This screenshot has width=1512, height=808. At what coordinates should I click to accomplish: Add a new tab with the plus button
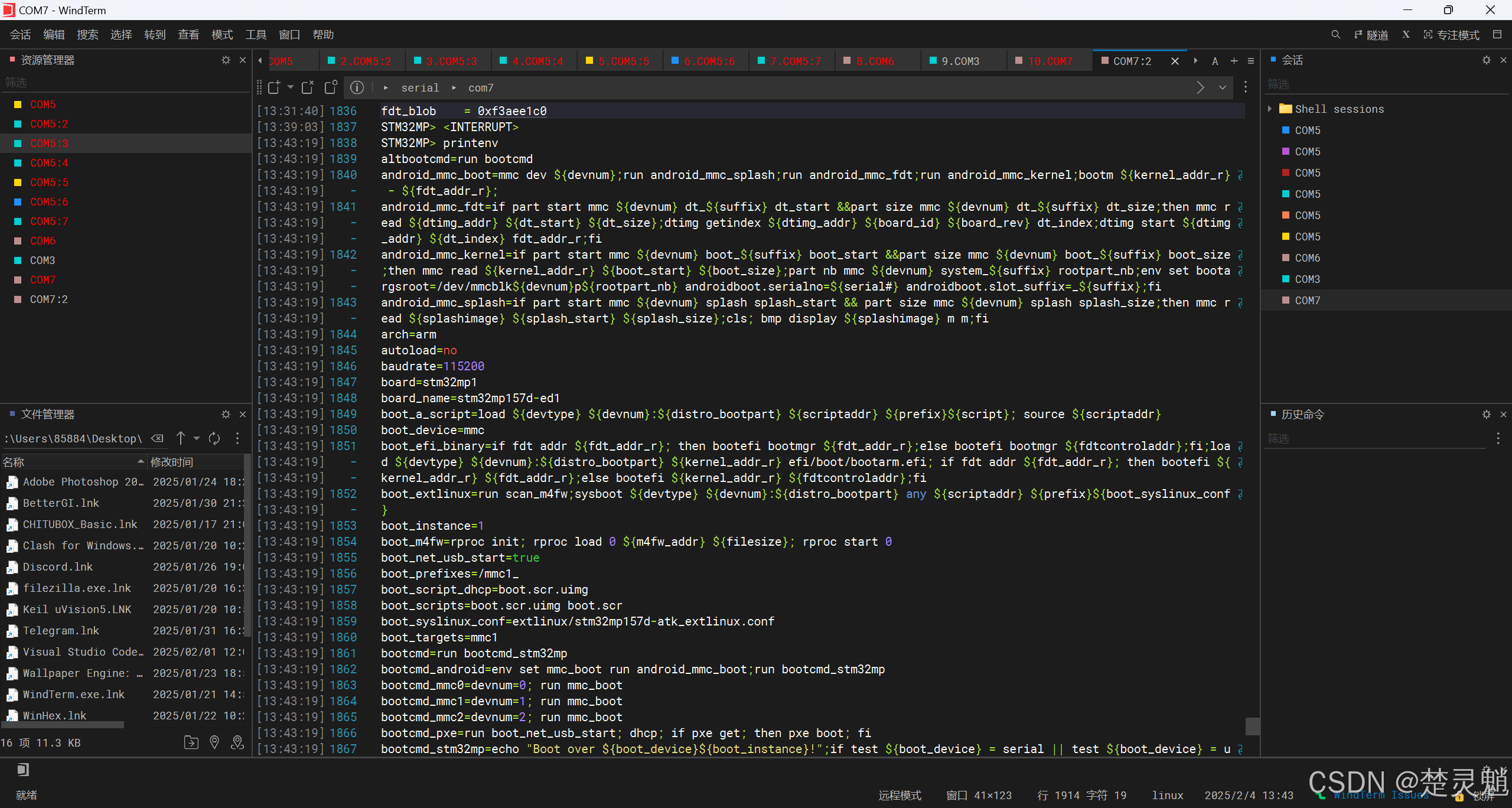[1234, 61]
